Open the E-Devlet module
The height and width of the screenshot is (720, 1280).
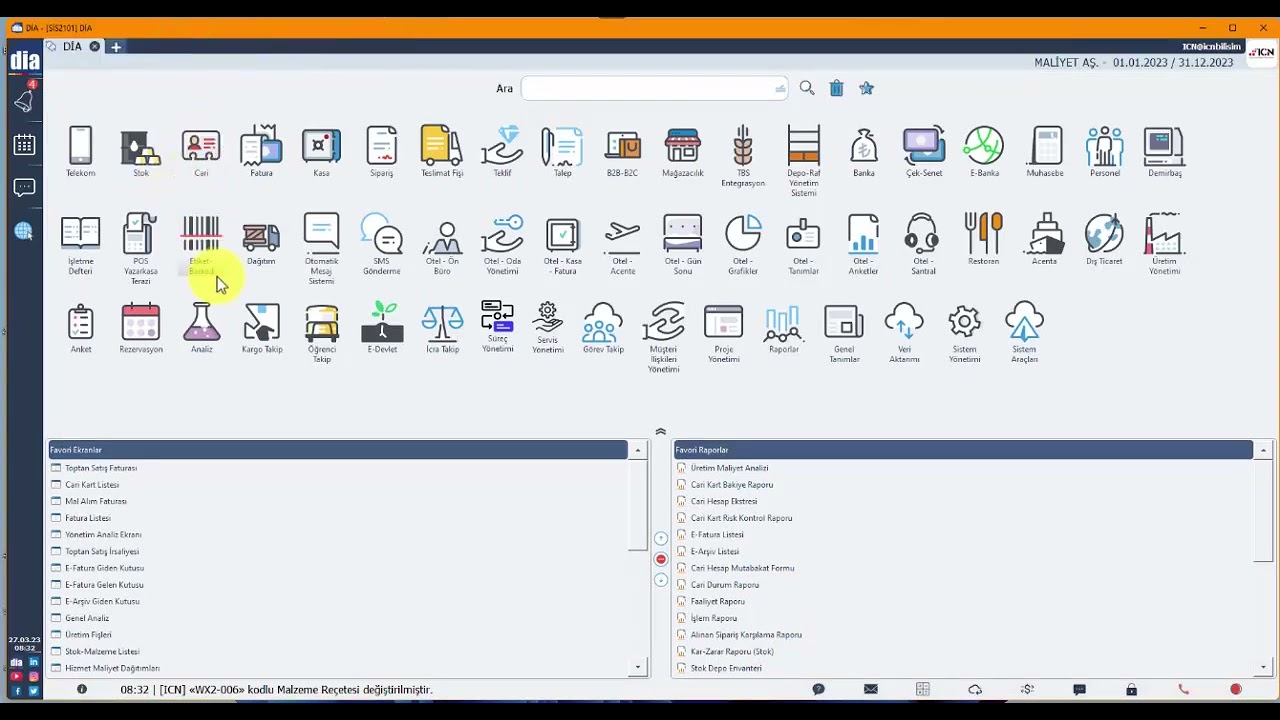click(x=382, y=328)
